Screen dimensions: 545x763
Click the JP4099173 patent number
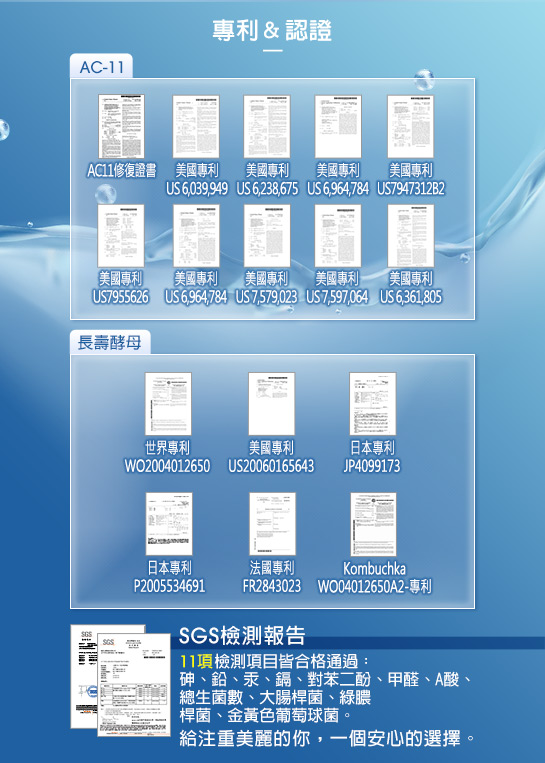pyautogui.click(x=372, y=466)
